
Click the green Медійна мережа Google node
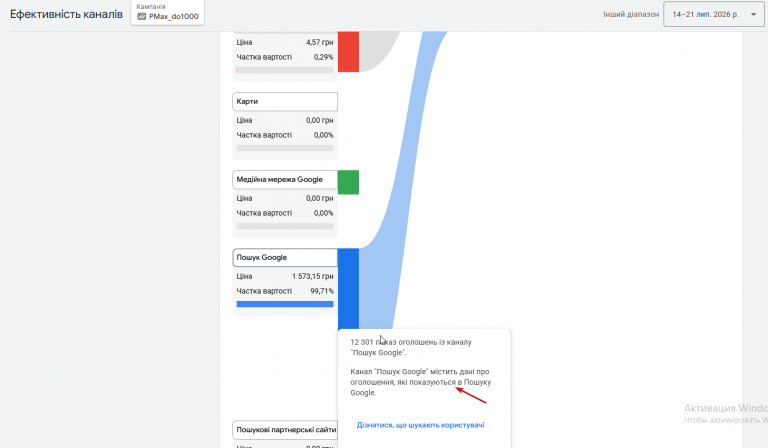(x=348, y=182)
